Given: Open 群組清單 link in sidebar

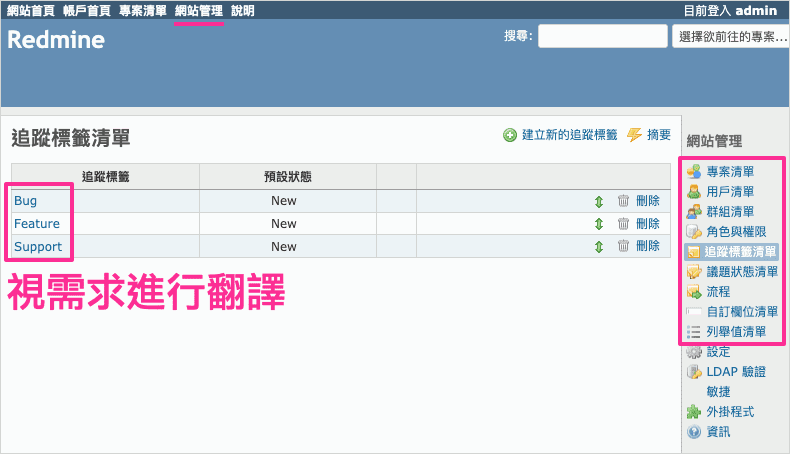Looking at the screenshot, I should (730, 212).
